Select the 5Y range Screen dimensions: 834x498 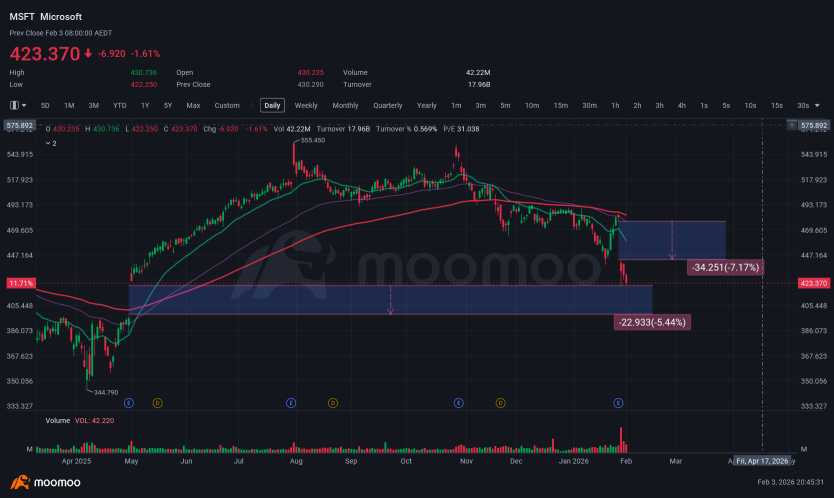tap(168, 105)
